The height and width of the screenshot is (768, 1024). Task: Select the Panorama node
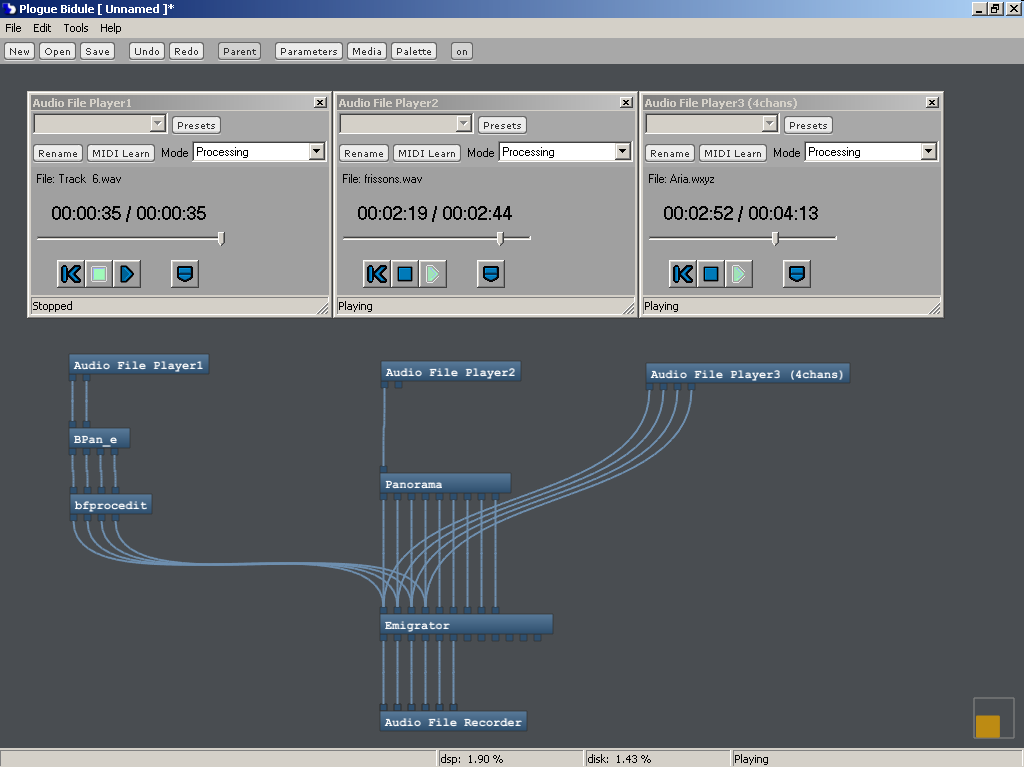coord(445,484)
